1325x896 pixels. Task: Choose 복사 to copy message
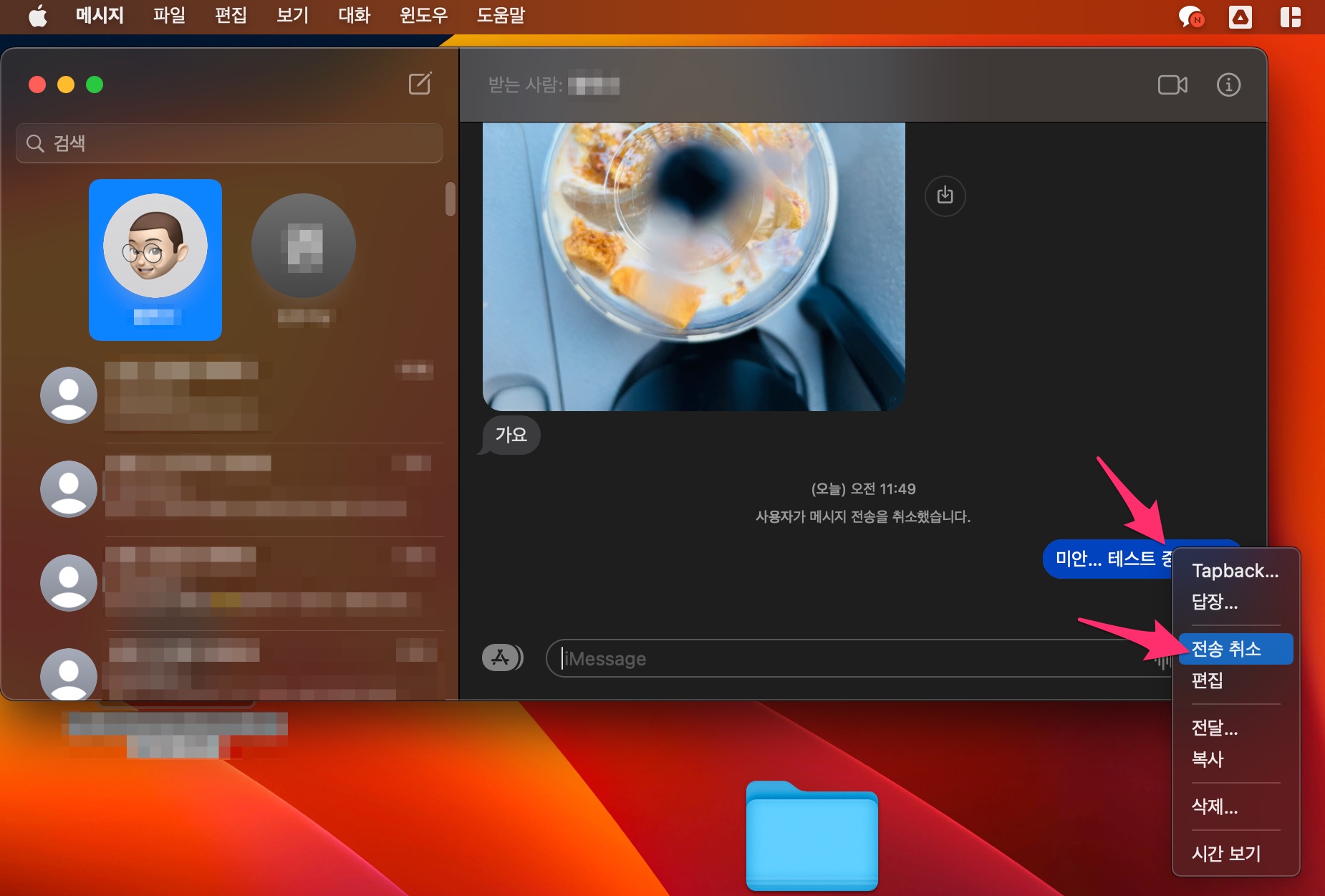pos(1235,759)
